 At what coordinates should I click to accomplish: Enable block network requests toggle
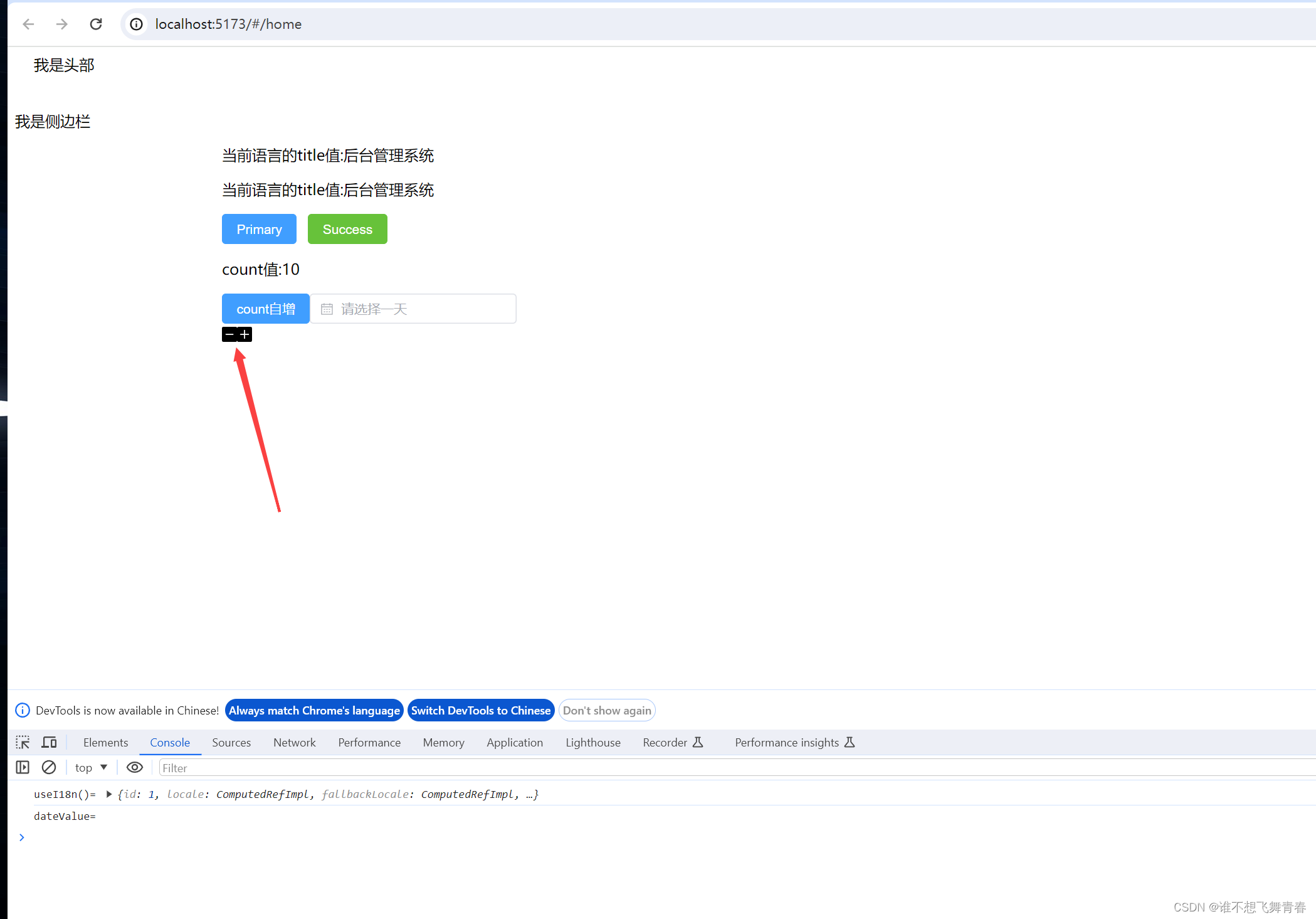47,768
